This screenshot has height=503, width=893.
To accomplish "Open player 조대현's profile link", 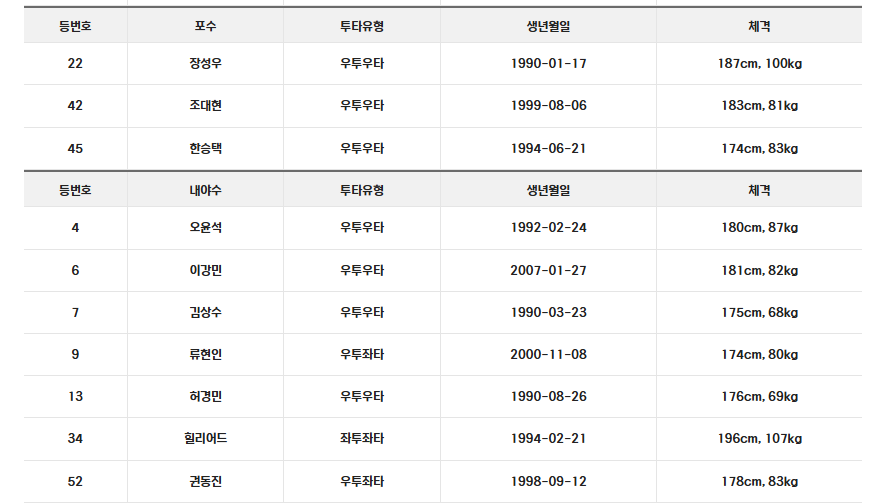I will point(205,106).
